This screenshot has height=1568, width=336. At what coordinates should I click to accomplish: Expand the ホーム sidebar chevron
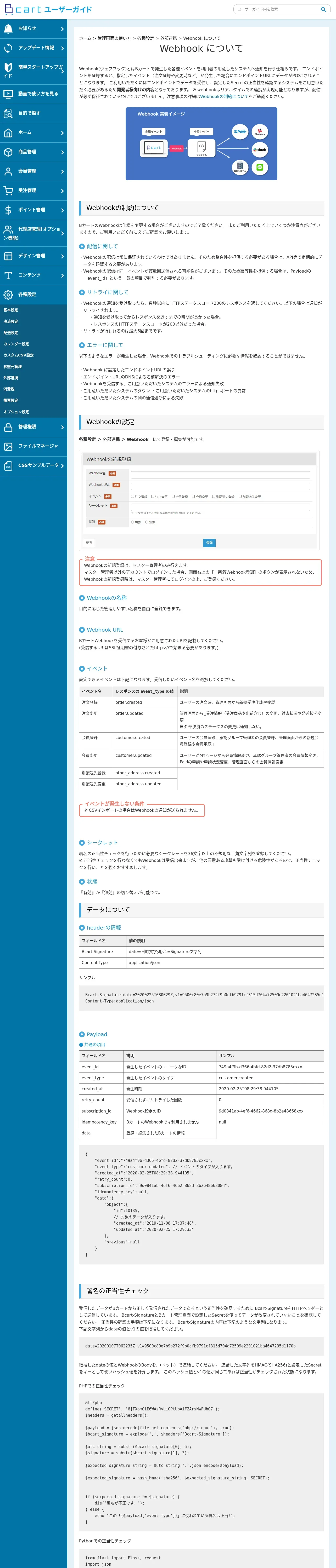click(x=62, y=133)
